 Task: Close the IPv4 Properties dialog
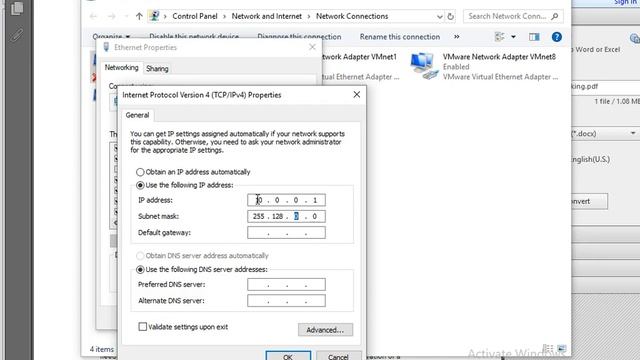357,95
